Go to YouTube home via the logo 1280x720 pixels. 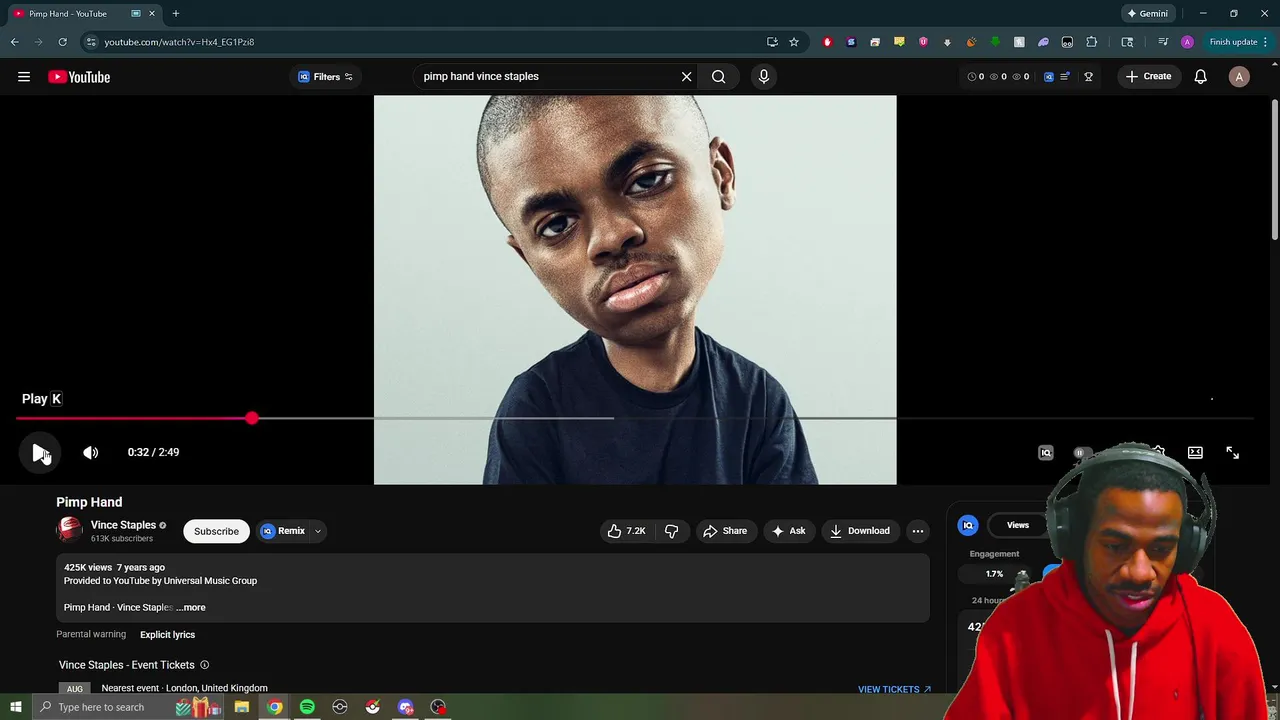(79, 77)
